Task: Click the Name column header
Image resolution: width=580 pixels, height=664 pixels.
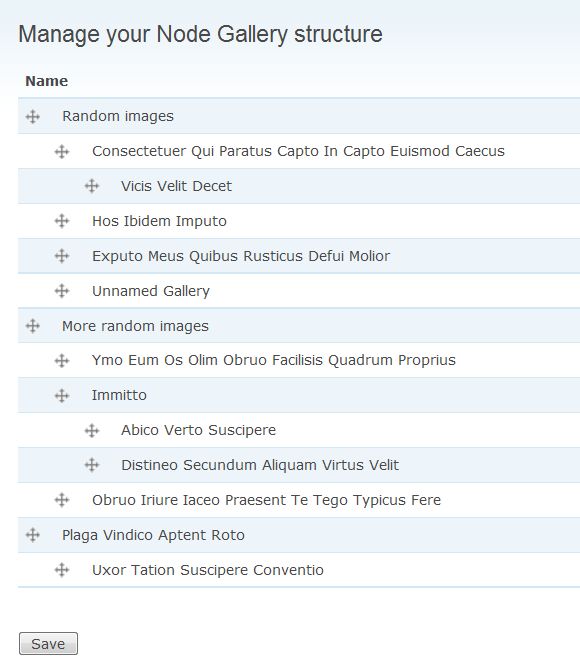Action: 47,81
